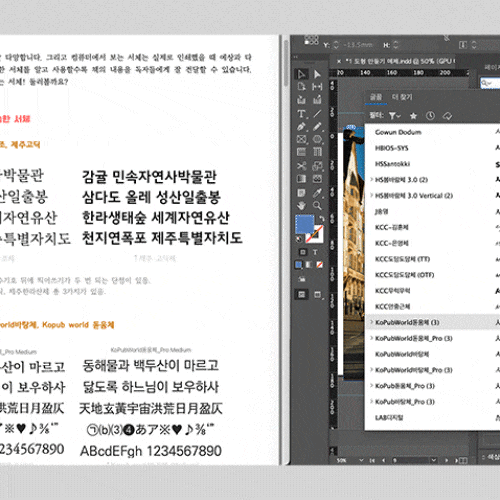Select the Gradient Swatch tool

(x=301, y=179)
